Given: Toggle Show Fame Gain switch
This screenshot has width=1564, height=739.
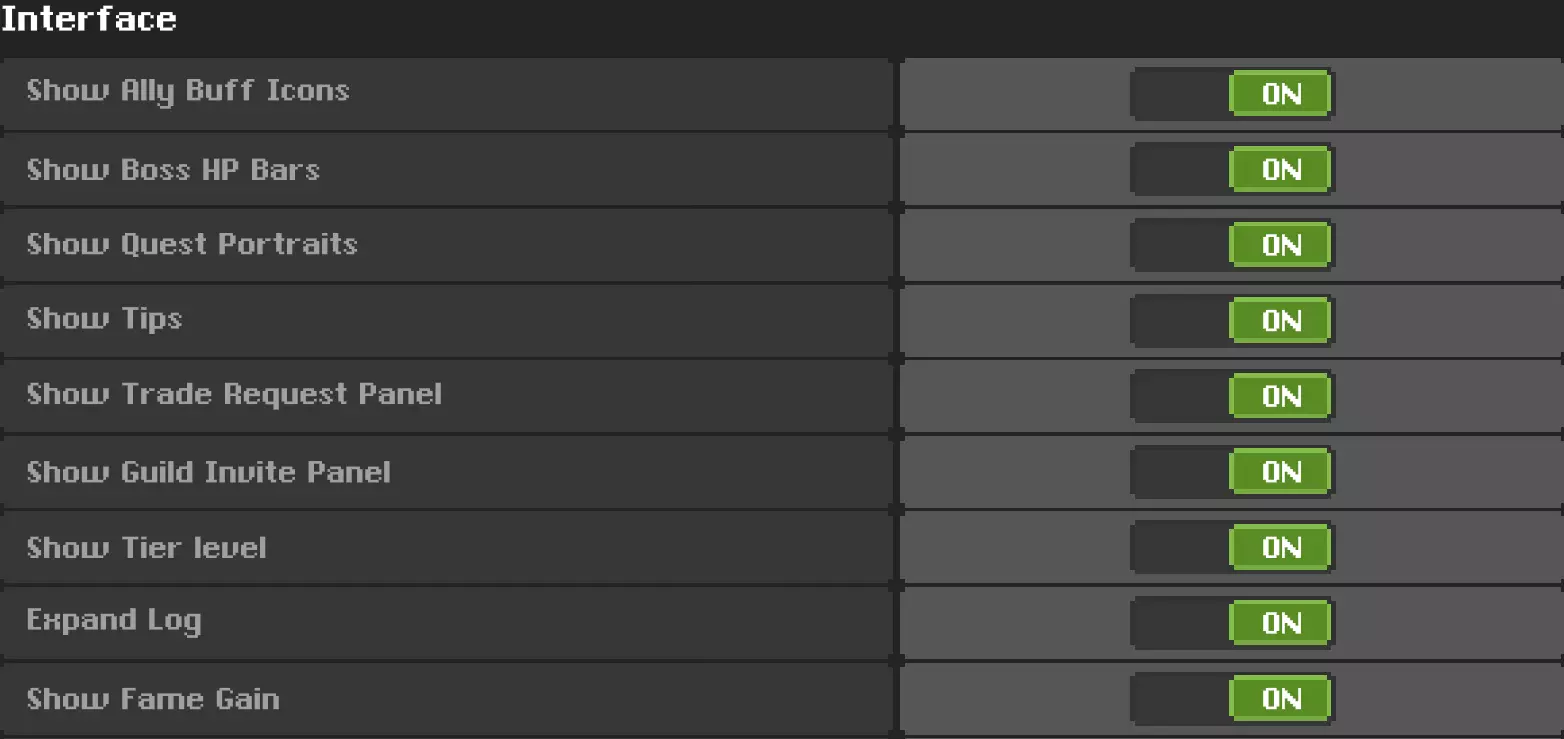Looking at the screenshot, I should [x=1232, y=698].
